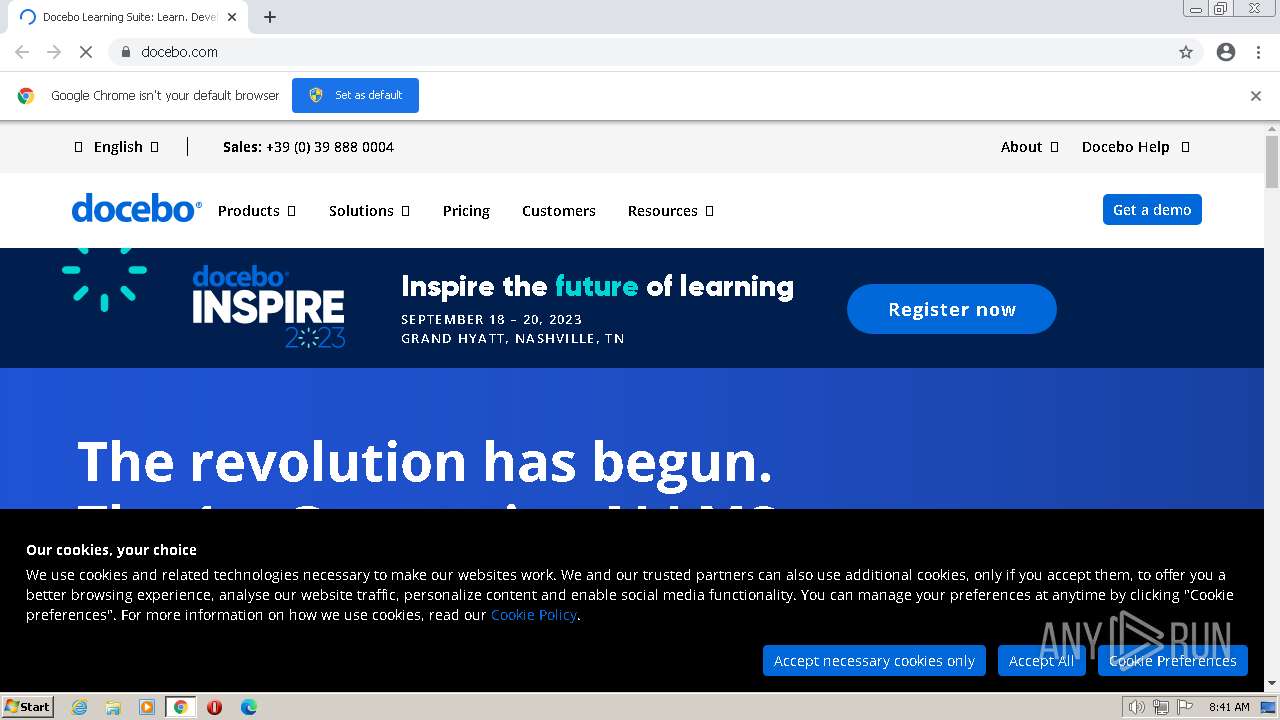Expand the English language dropdown
Screen dimensions: 1280x720
pos(117,147)
